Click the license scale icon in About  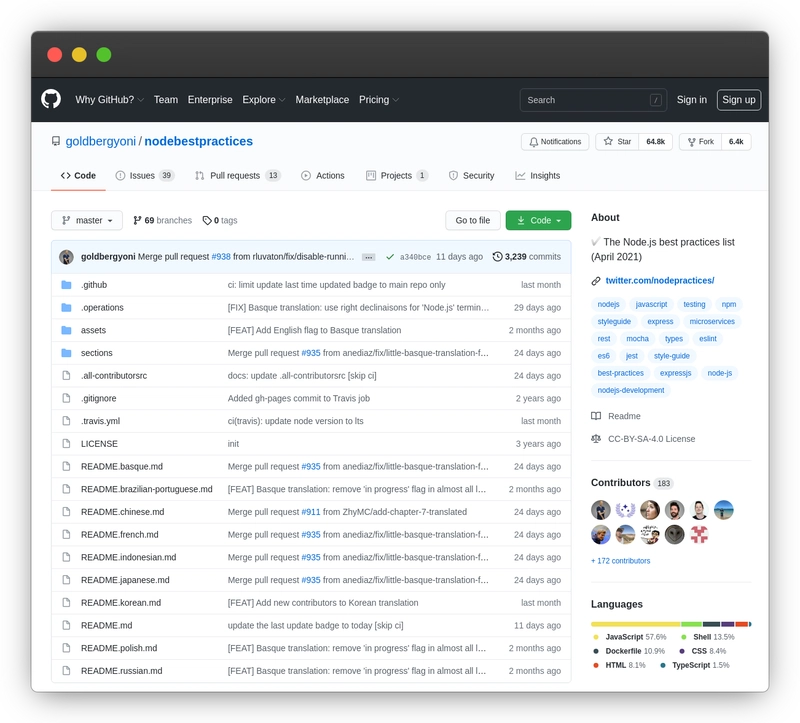(x=596, y=439)
